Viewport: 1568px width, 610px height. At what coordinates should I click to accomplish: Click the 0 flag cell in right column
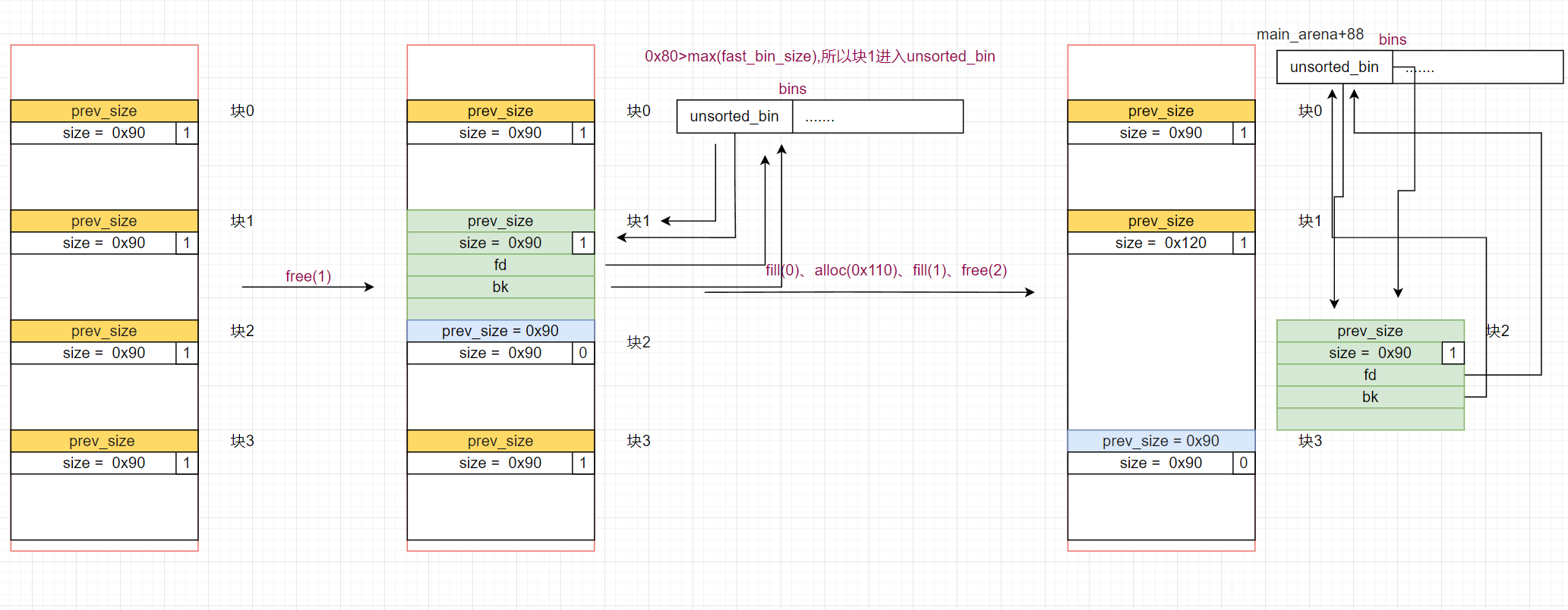[x=1243, y=463]
